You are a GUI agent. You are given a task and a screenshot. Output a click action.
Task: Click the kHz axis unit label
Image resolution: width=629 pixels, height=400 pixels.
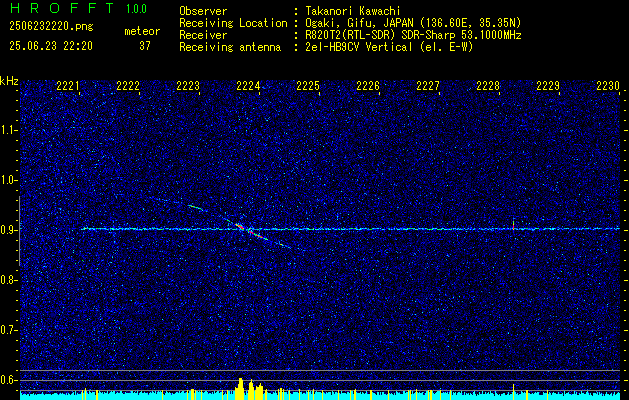[x=9, y=81]
